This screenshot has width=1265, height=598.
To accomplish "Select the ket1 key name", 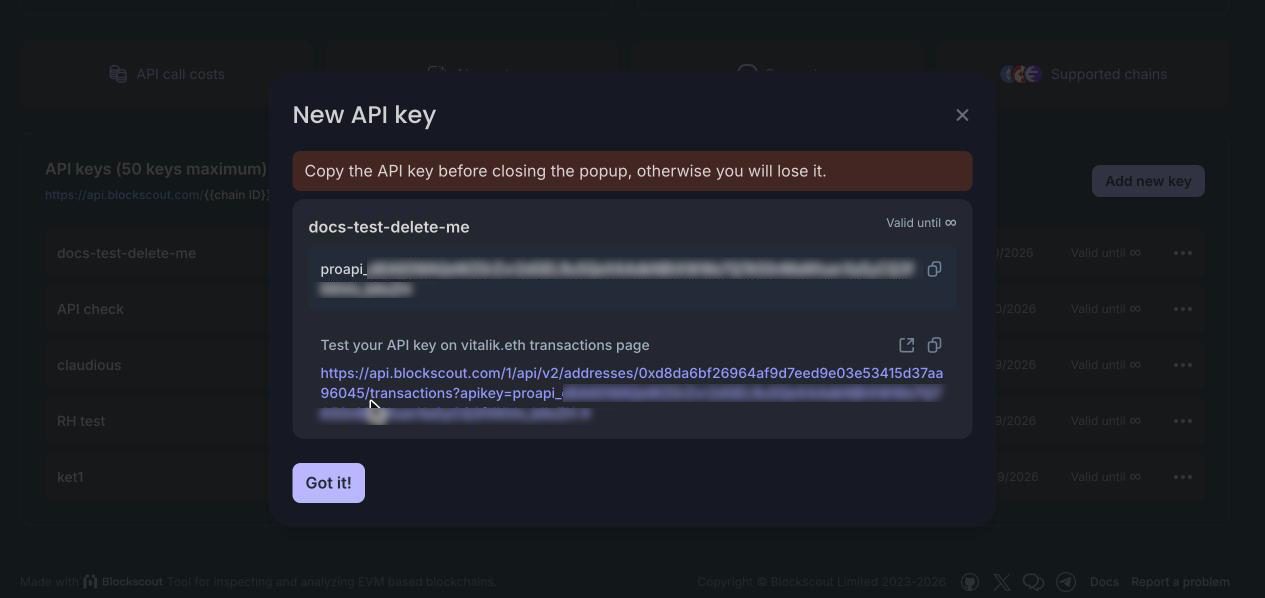I will pyautogui.click(x=70, y=477).
